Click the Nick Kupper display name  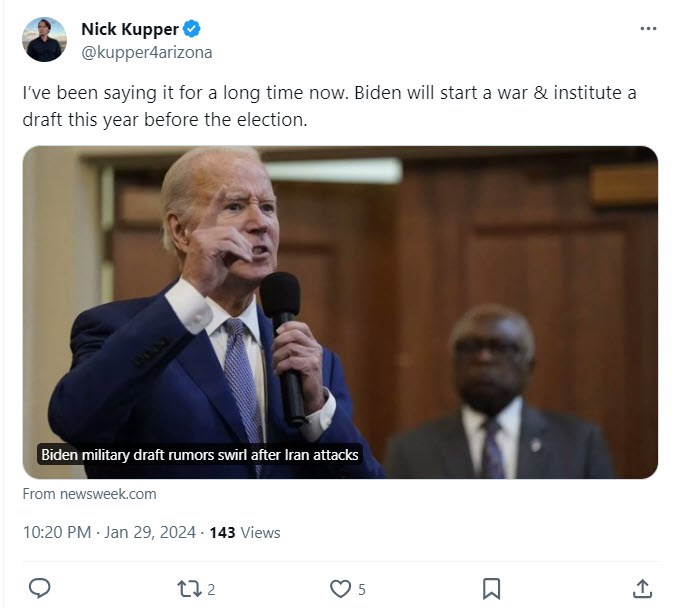[129, 30]
